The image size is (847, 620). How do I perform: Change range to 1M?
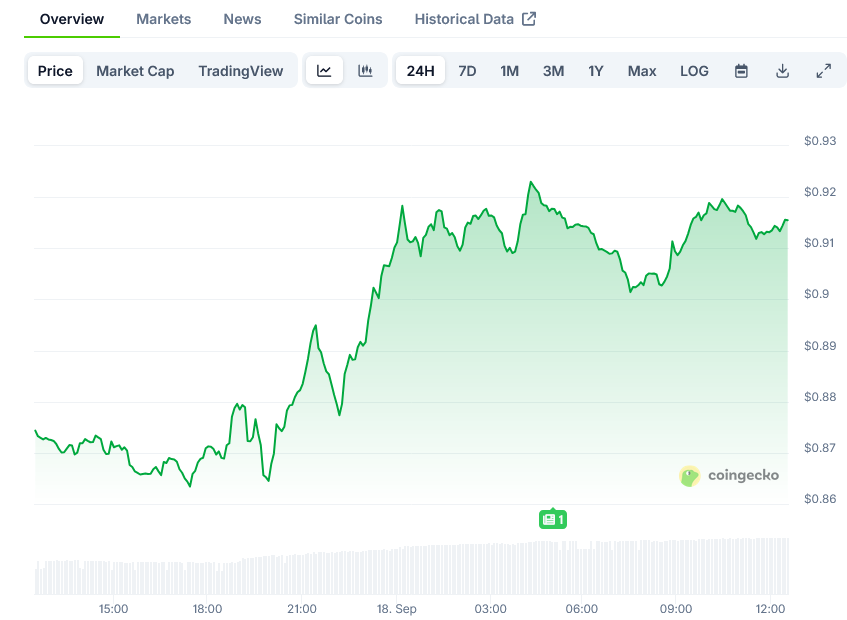509,71
